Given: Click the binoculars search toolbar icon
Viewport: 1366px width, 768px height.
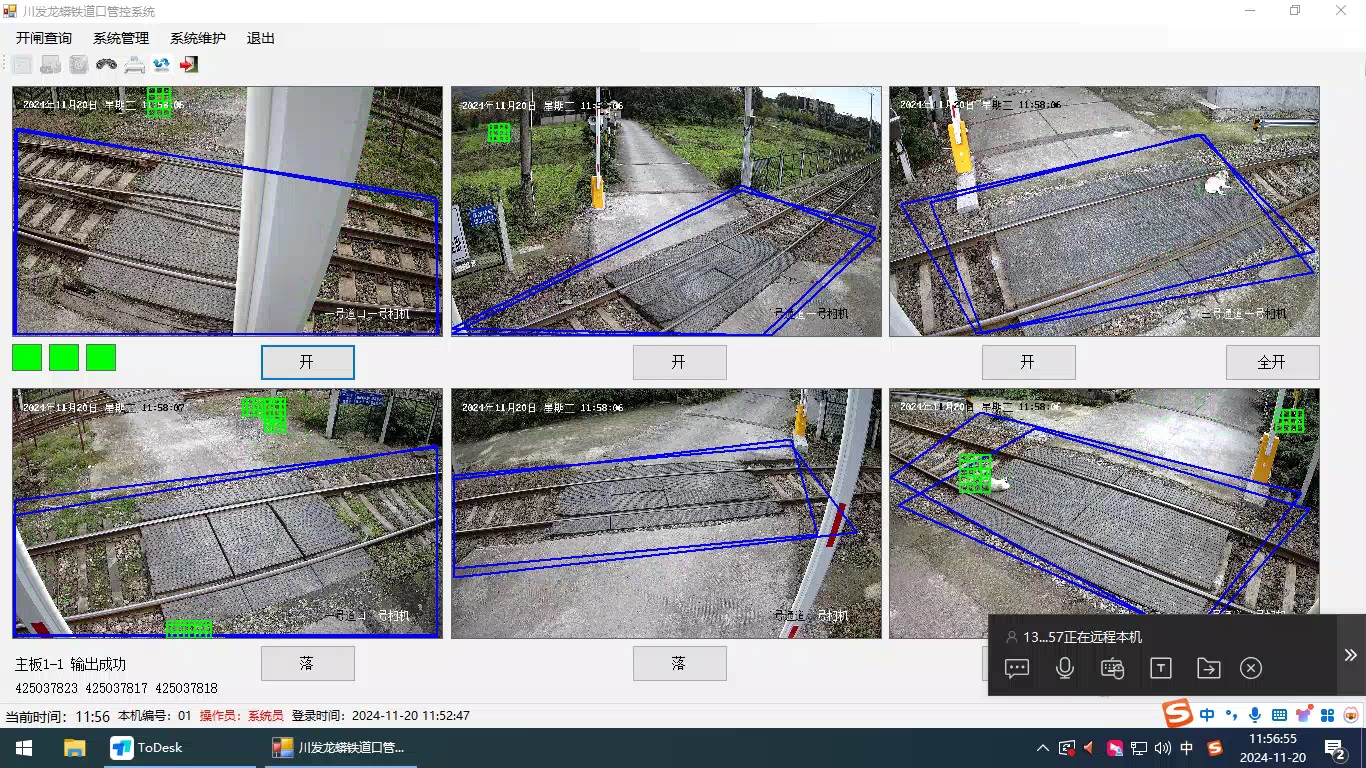Looking at the screenshot, I should pos(106,65).
